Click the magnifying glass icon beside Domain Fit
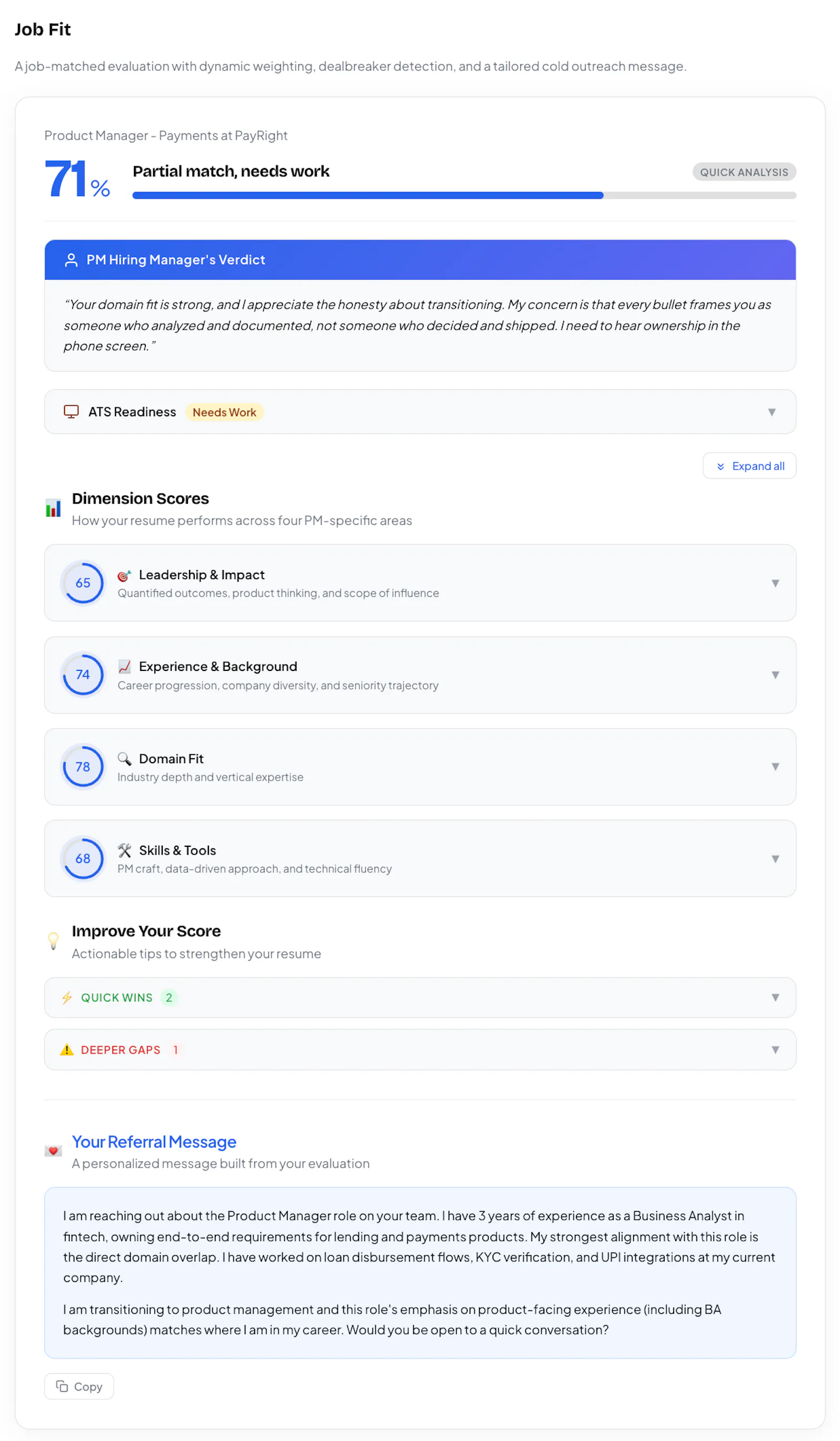Viewport: 840px width, 1441px height. (x=124, y=758)
